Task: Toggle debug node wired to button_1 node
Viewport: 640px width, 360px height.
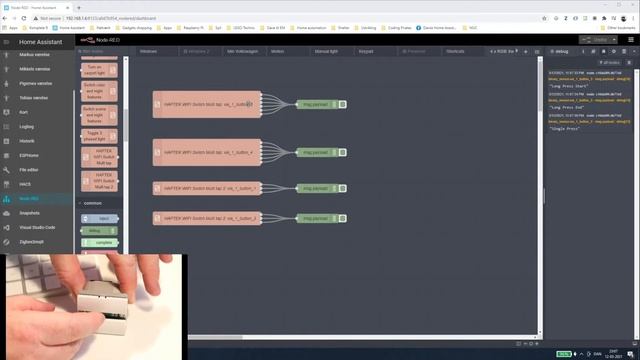Action: pyautogui.click(x=342, y=188)
